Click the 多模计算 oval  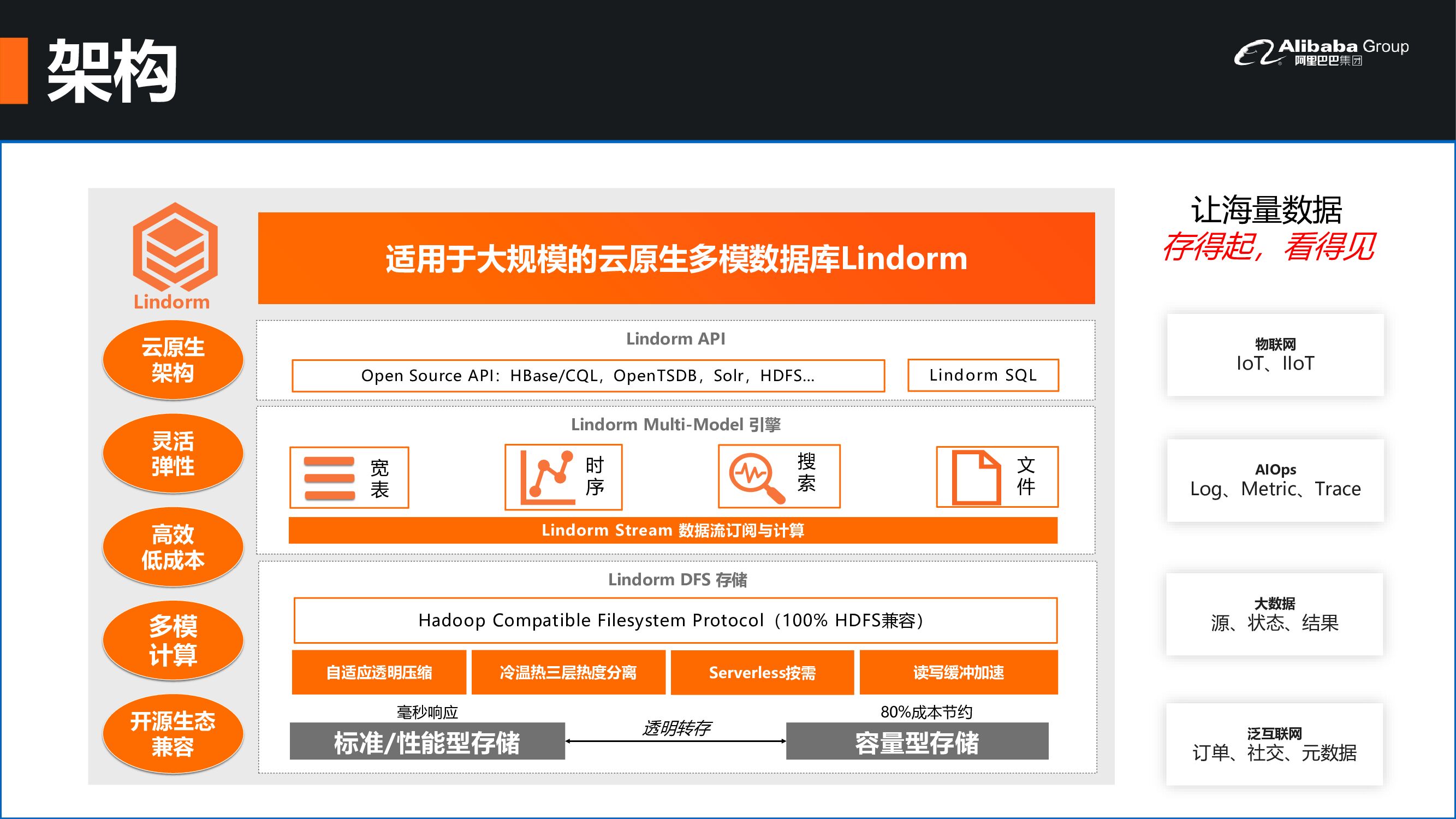[x=173, y=640]
